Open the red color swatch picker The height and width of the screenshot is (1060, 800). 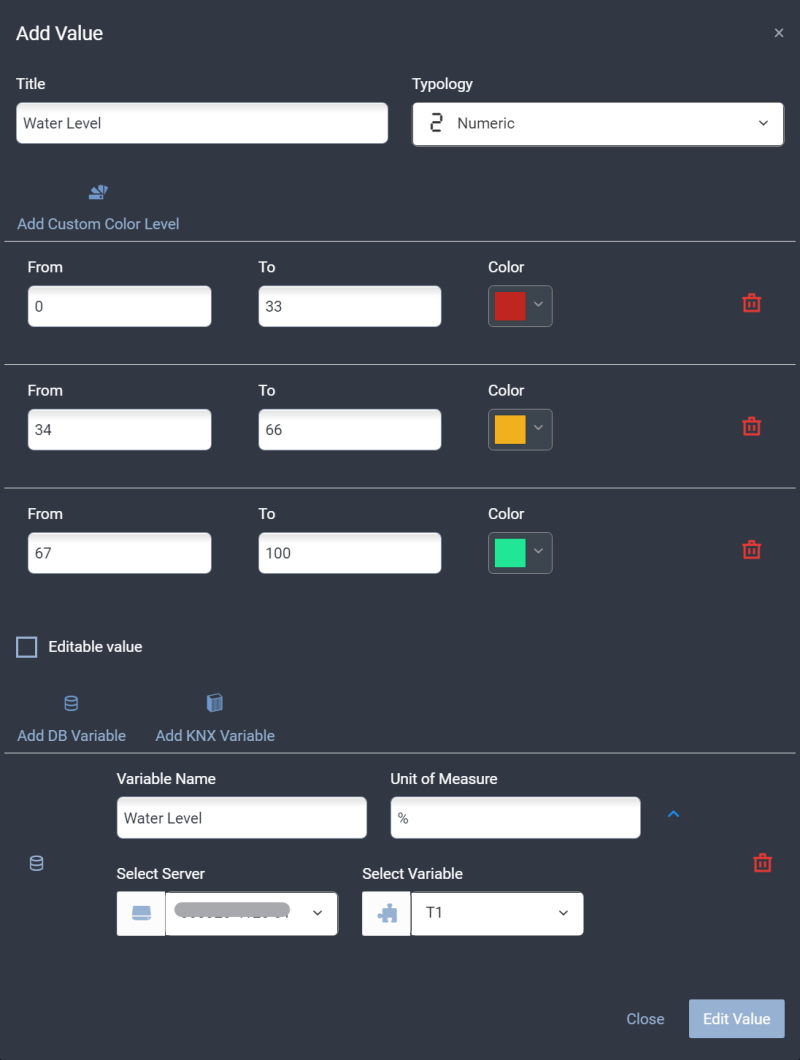coord(520,306)
